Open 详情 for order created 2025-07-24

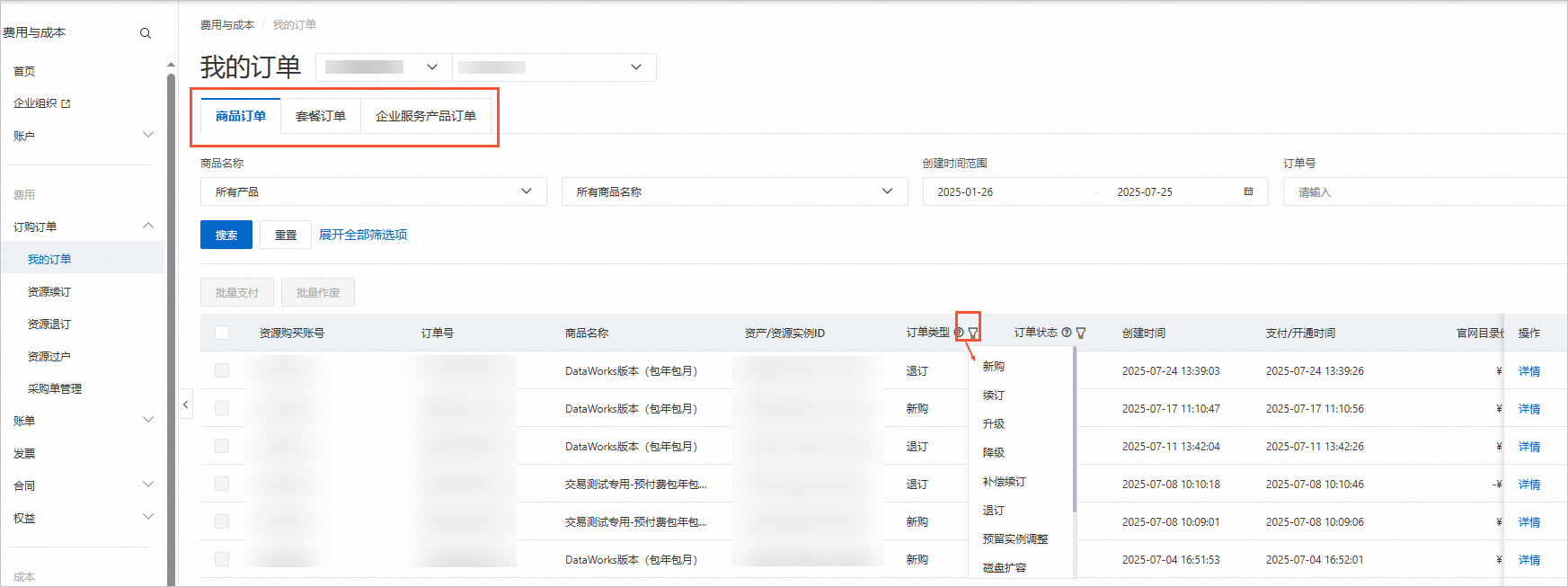(1529, 371)
